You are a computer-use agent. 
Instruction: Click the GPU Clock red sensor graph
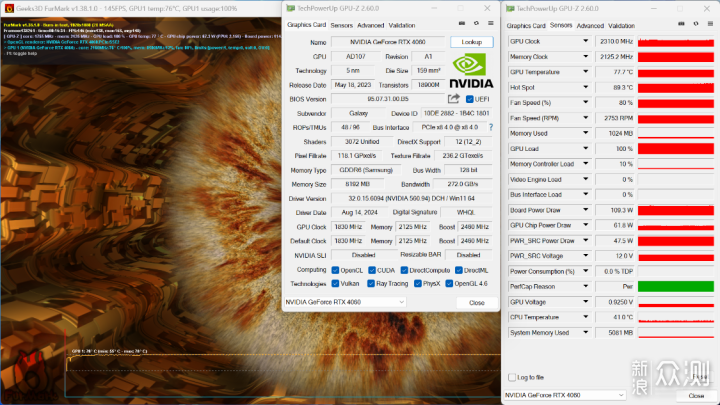[675, 41]
